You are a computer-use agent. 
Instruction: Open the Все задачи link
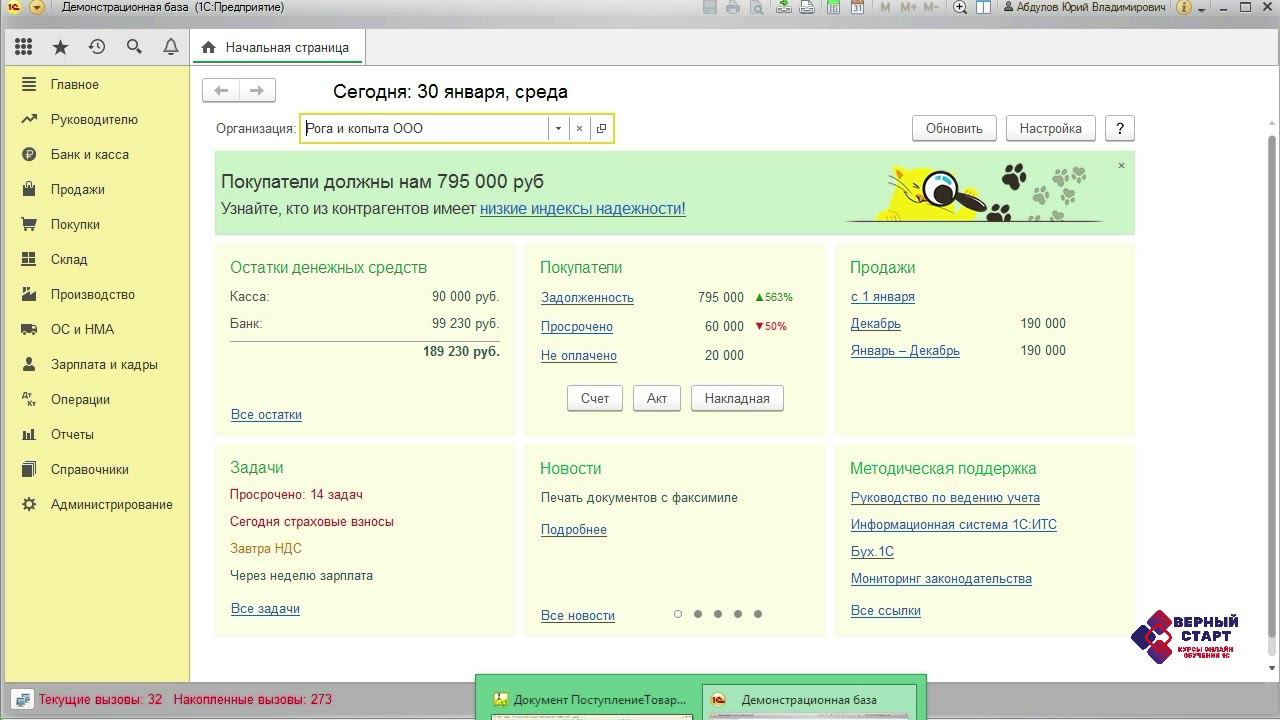[x=265, y=609]
